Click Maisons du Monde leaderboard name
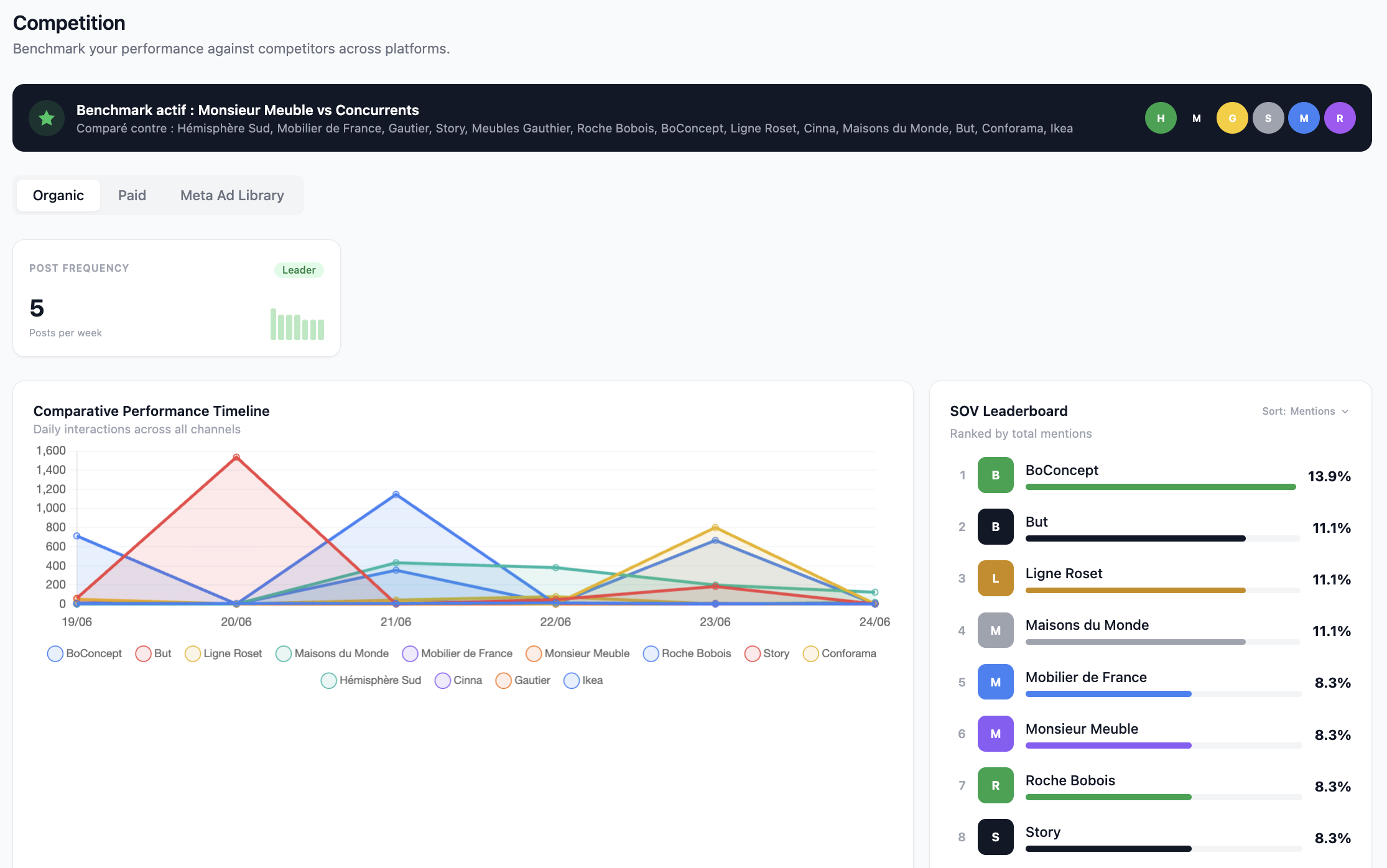Image resolution: width=1387 pixels, height=868 pixels. (1087, 625)
